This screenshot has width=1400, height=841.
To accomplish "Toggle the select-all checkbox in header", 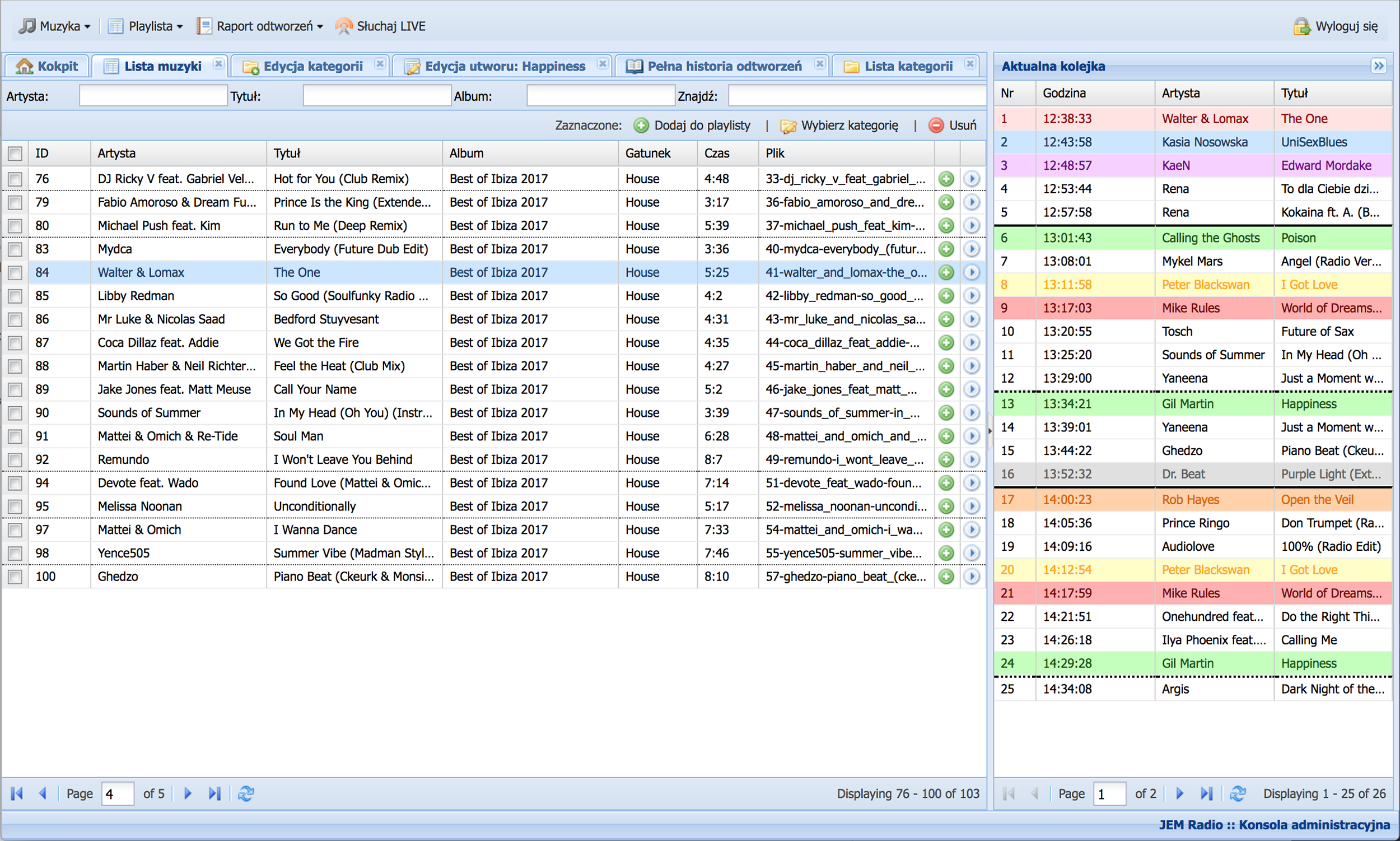I will tap(15, 154).
